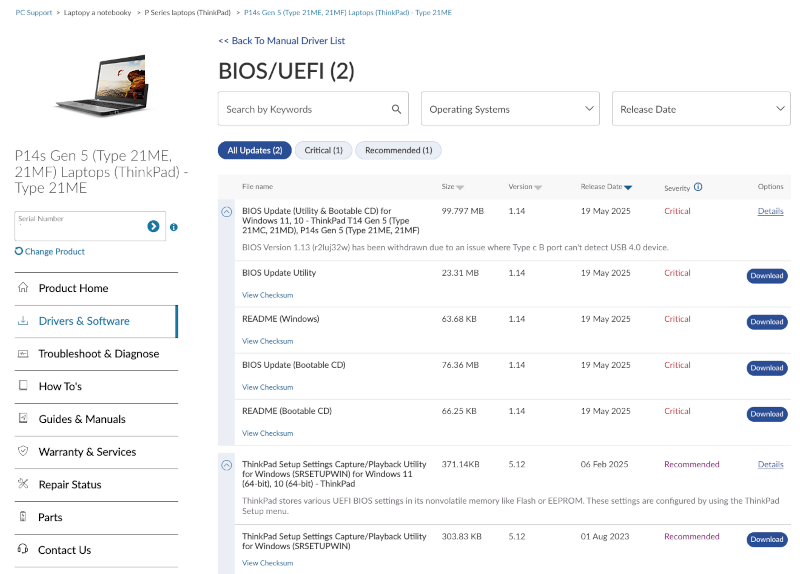
Task: Open Contact Us menu item
Action: point(96,550)
